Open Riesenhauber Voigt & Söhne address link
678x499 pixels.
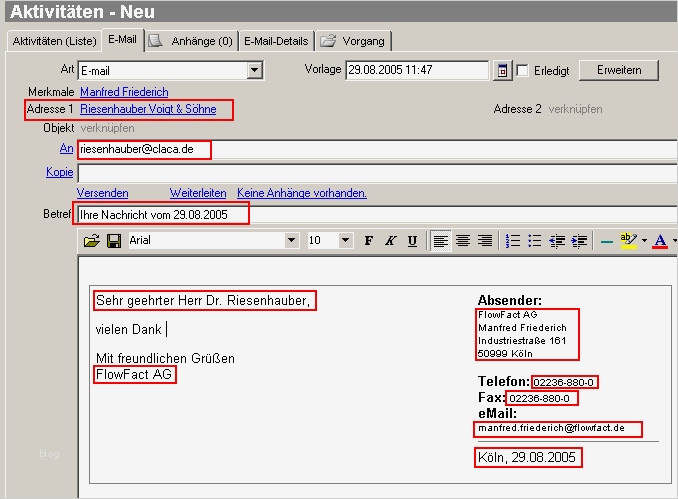148,109
